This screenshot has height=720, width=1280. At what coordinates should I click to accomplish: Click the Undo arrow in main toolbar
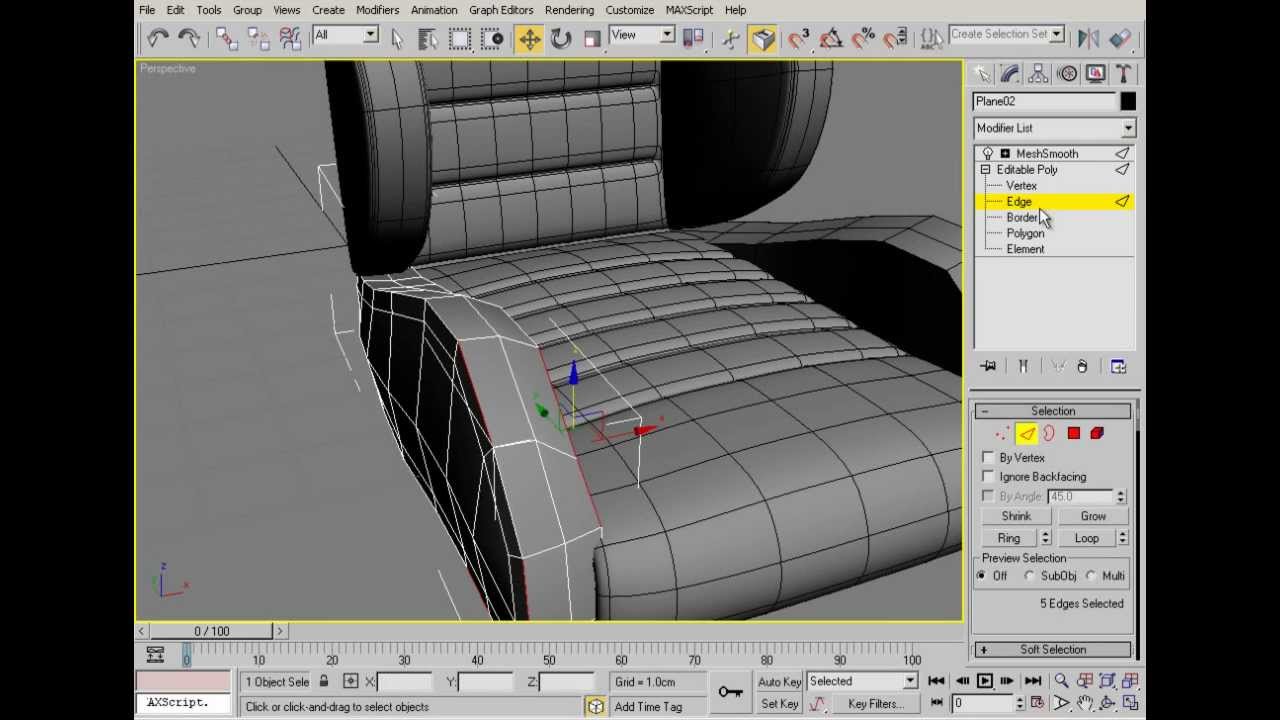point(158,38)
